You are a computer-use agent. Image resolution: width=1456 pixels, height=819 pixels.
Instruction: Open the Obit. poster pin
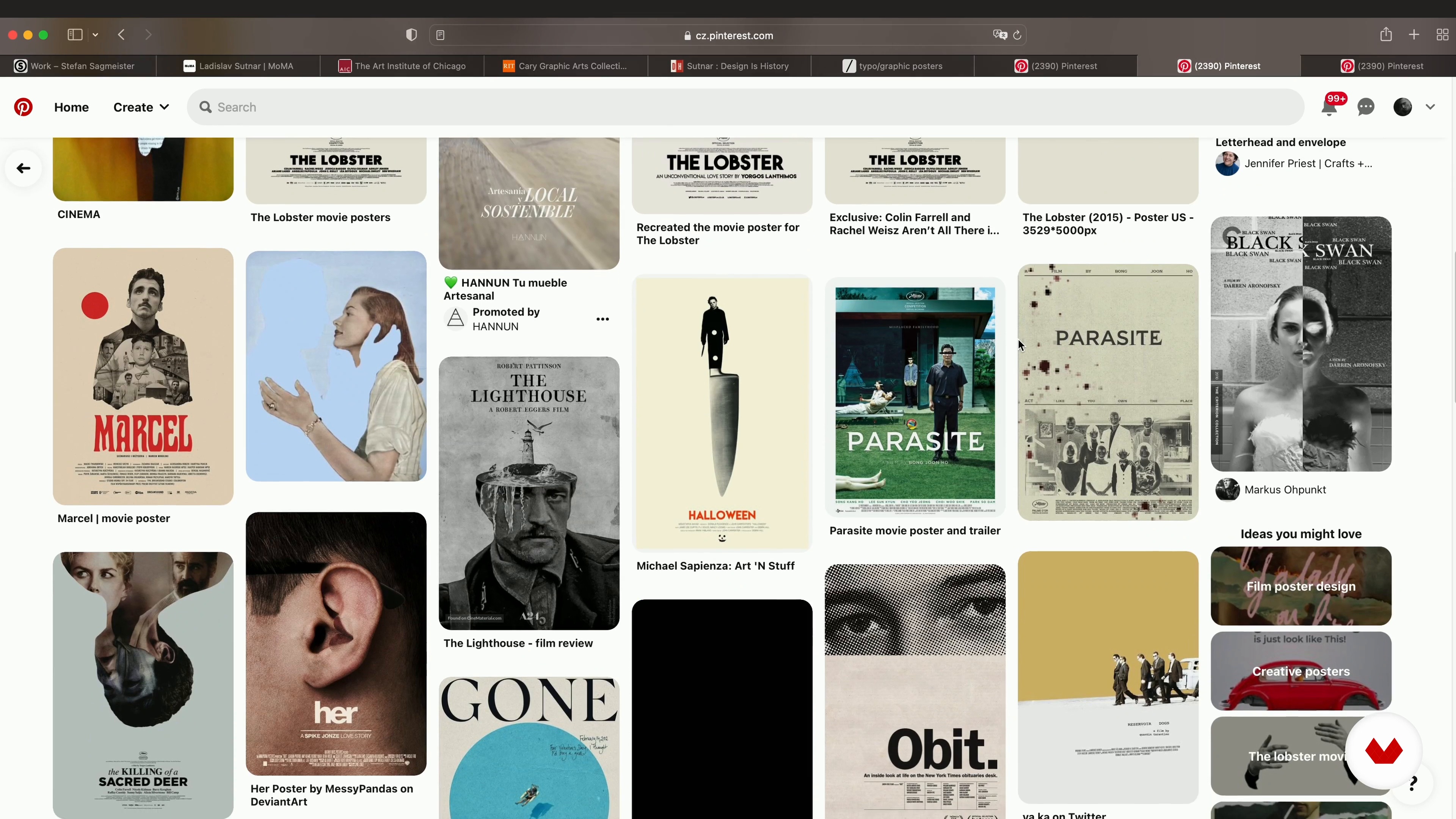915,691
